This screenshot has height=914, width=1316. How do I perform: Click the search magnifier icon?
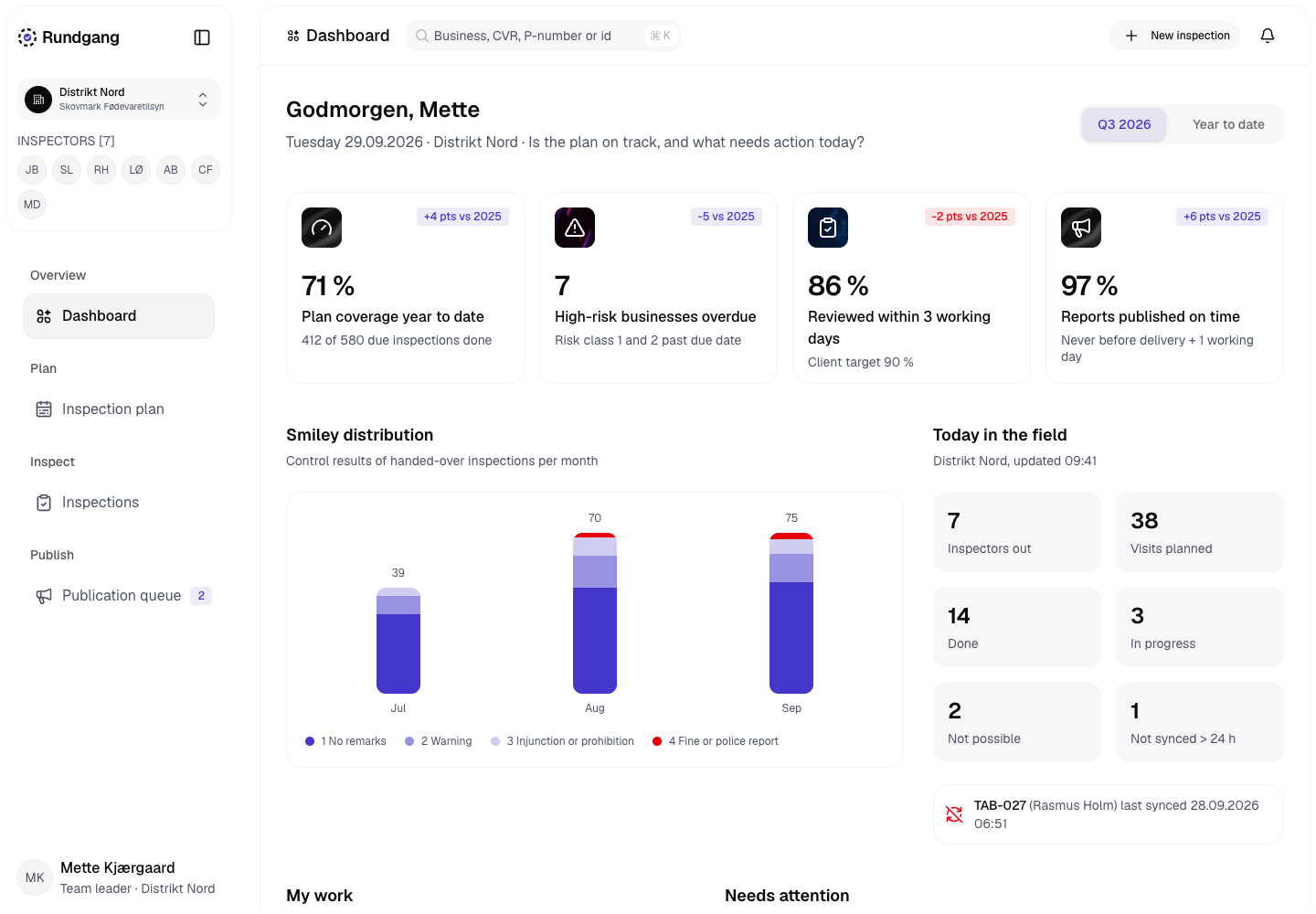tap(422, 36)
